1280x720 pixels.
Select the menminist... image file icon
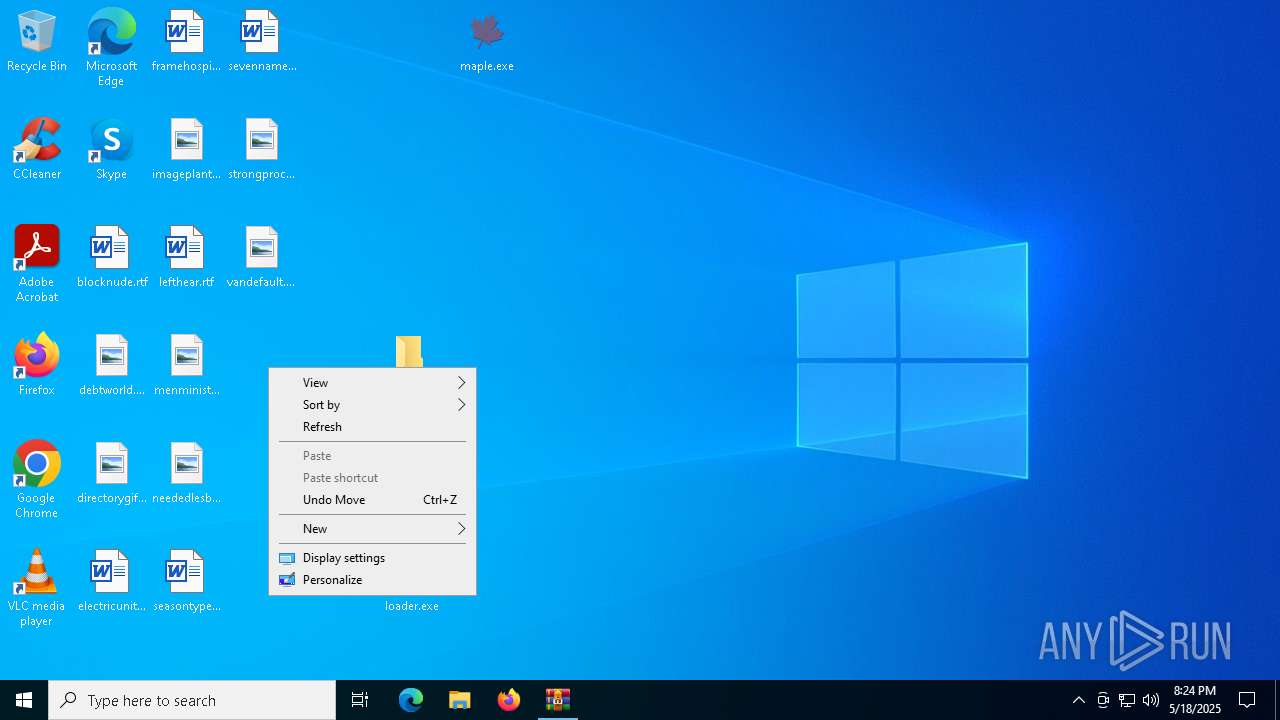click(186, 366)
